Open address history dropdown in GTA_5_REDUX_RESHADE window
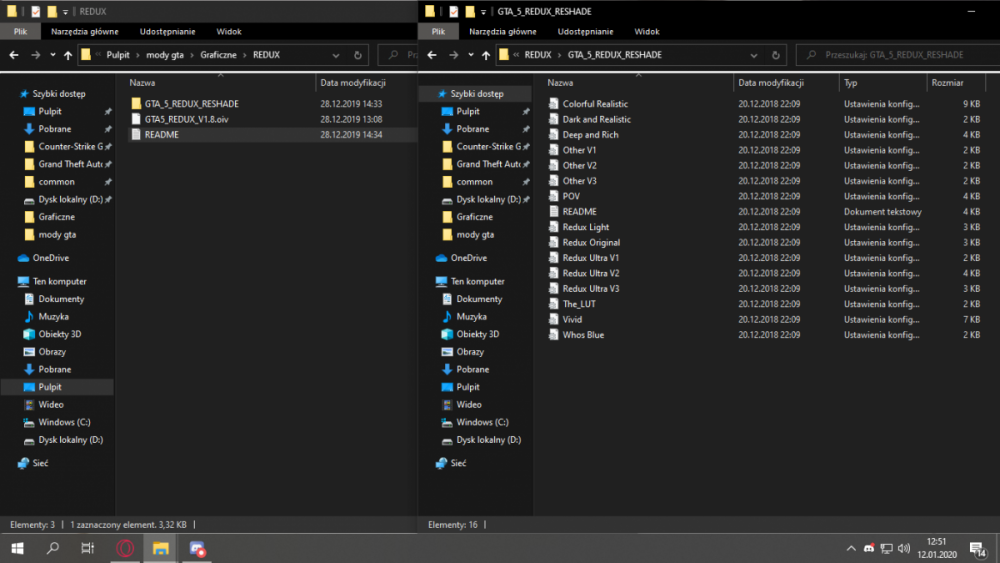The width and height of the screenshot is (1000, 563). pos(754,55)
